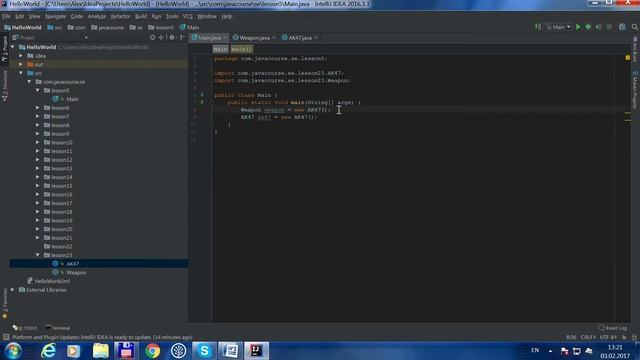
Task: Click the UTF-8 encoding in status bar
Action: click(x=608, y=337)
